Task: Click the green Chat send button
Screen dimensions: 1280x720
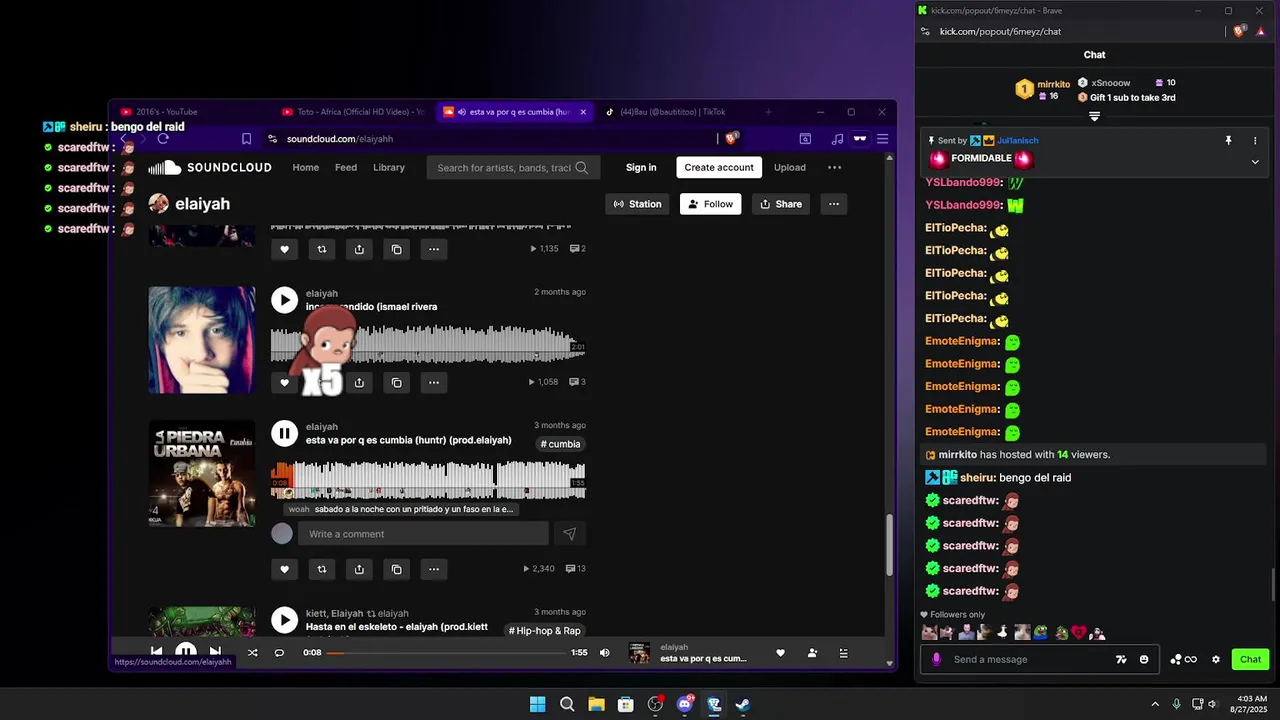Action: (x=1251, y=659)
